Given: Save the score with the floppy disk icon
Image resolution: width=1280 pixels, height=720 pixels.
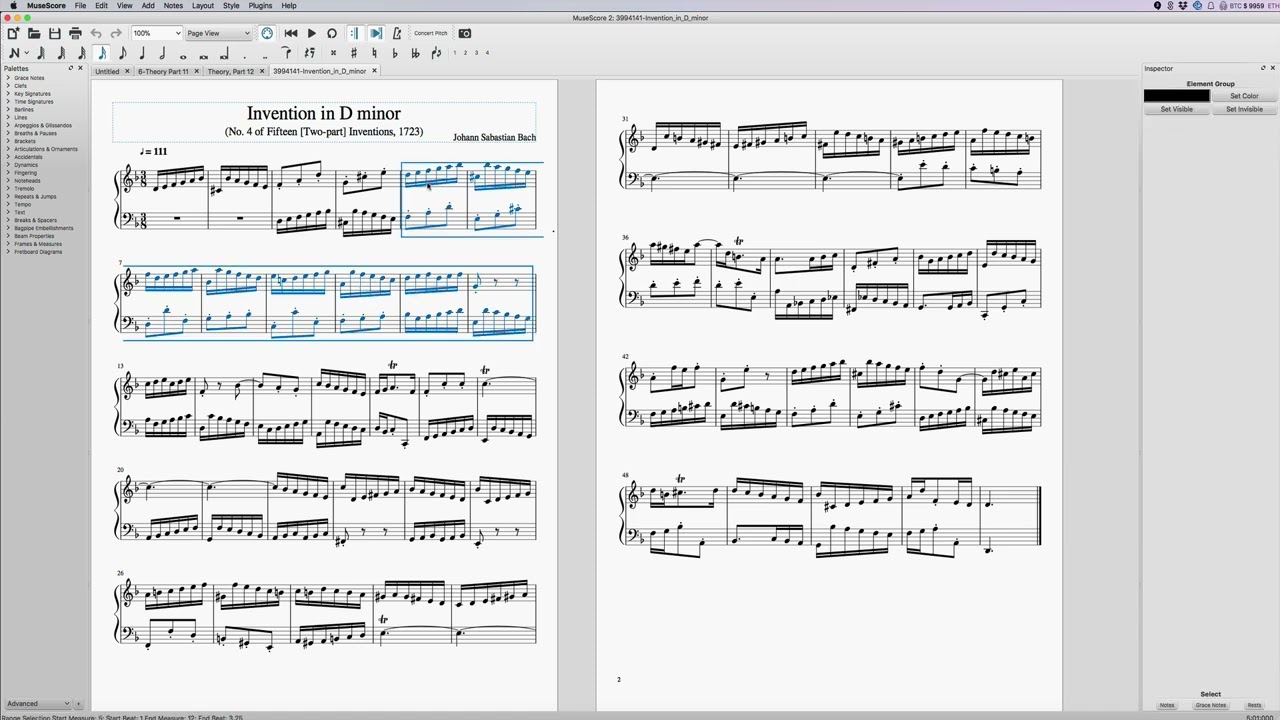Looking at the screenshot, I should pos(54,33).
